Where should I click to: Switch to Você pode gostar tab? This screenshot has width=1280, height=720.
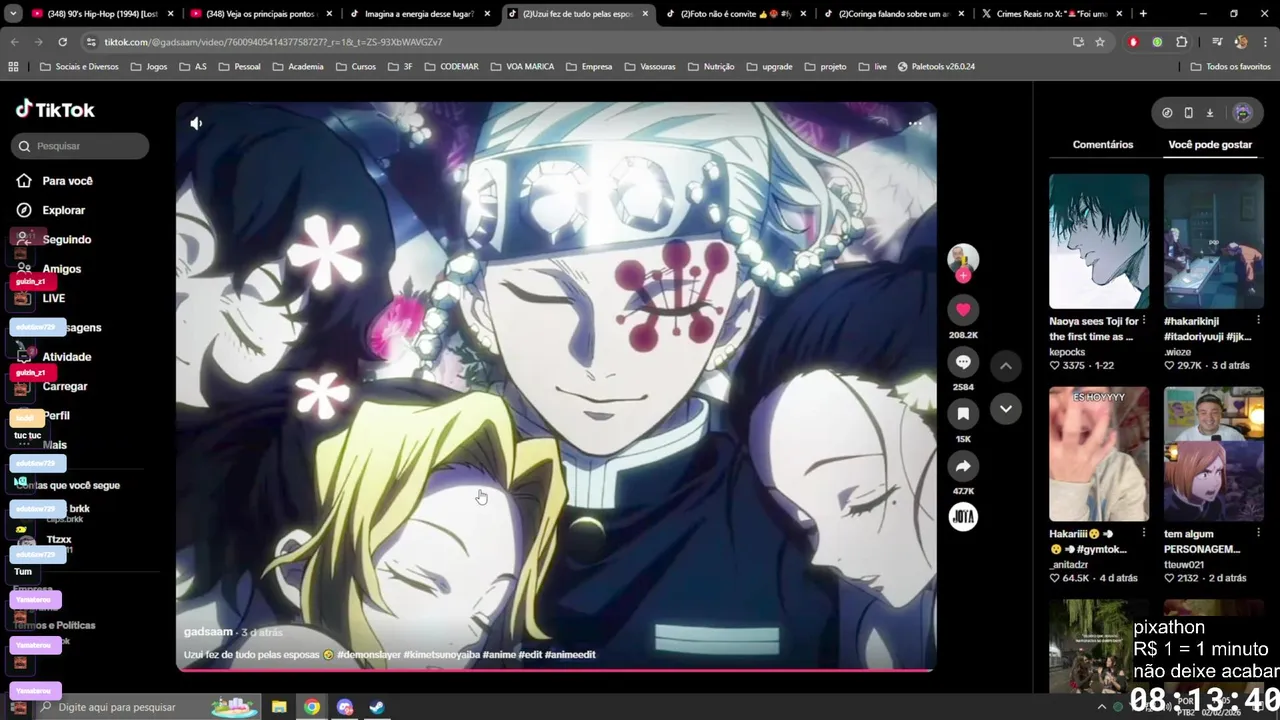pyautogui.click(x=1210, y=145)
